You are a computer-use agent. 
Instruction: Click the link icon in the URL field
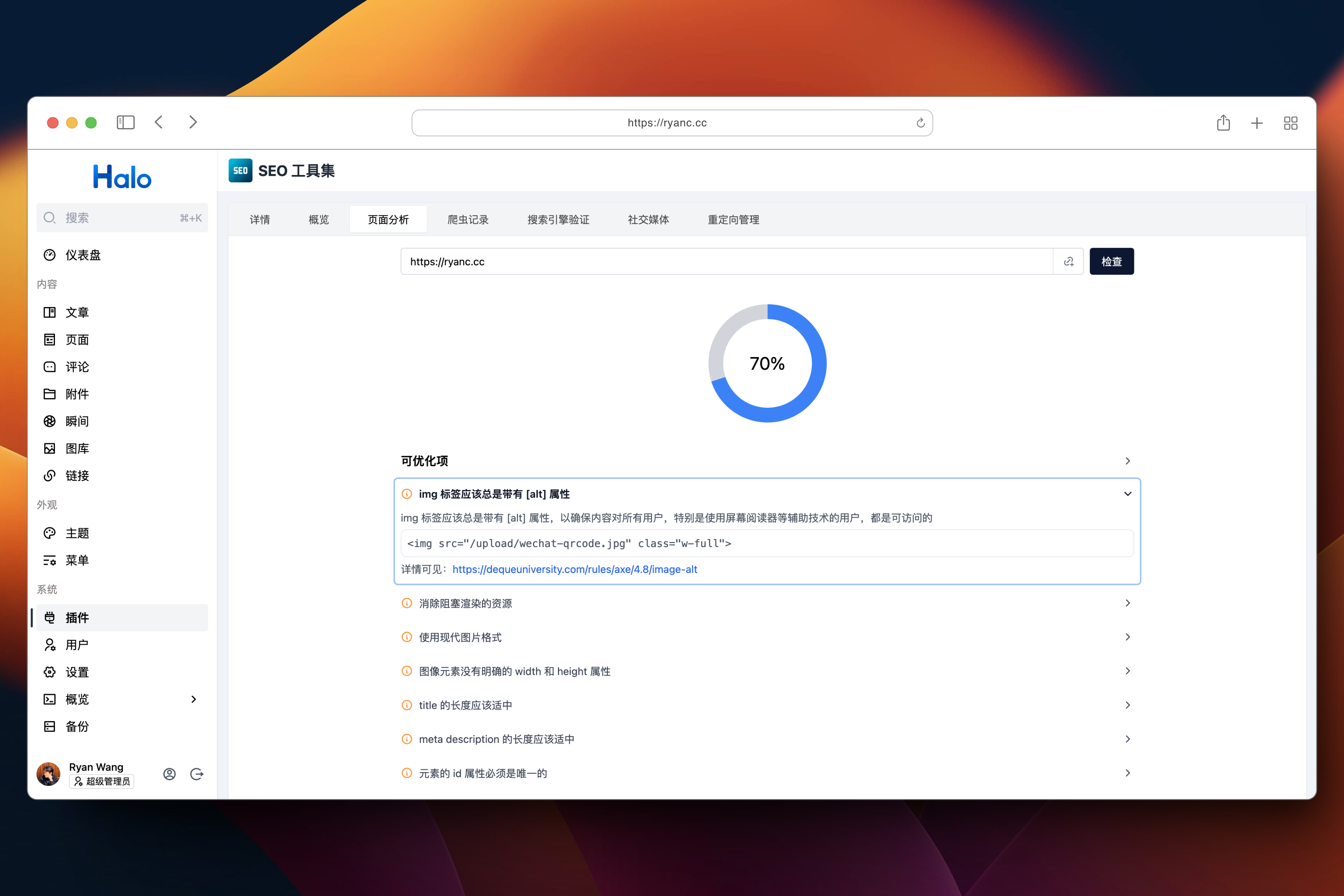1069,261
